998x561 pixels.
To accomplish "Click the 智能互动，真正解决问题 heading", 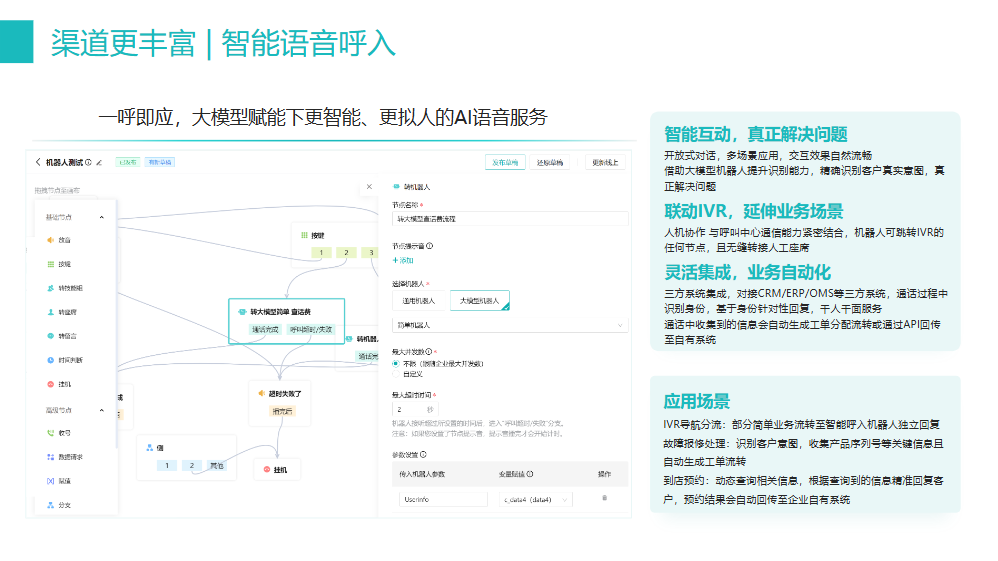I will (x=756, y=134).
